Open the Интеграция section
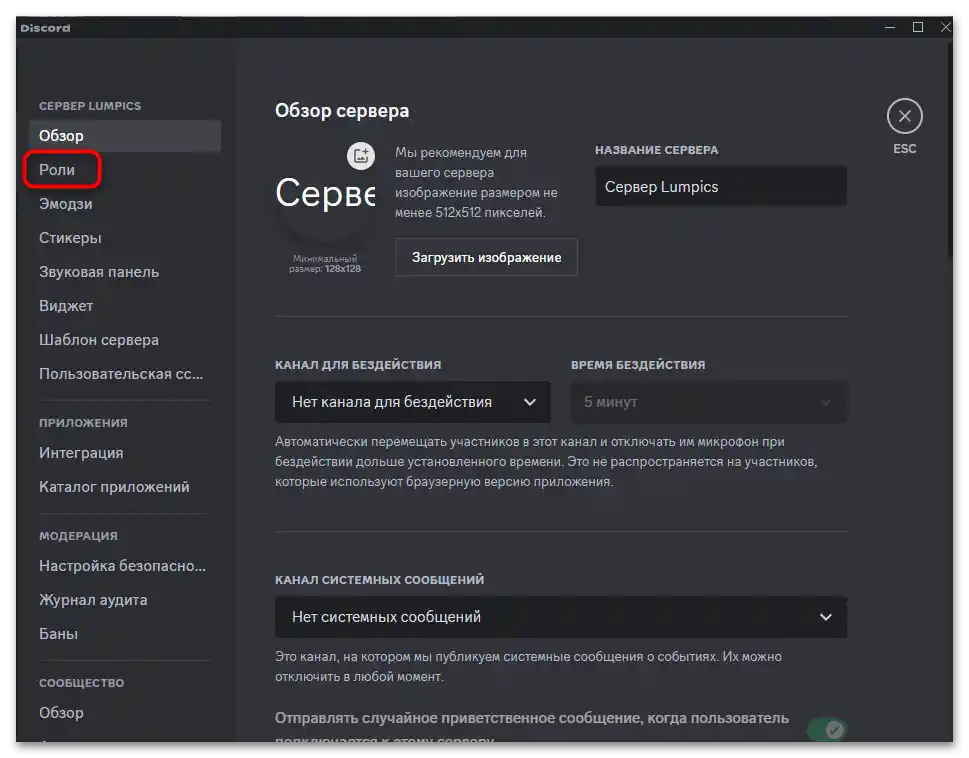 (x=80, y=452)
